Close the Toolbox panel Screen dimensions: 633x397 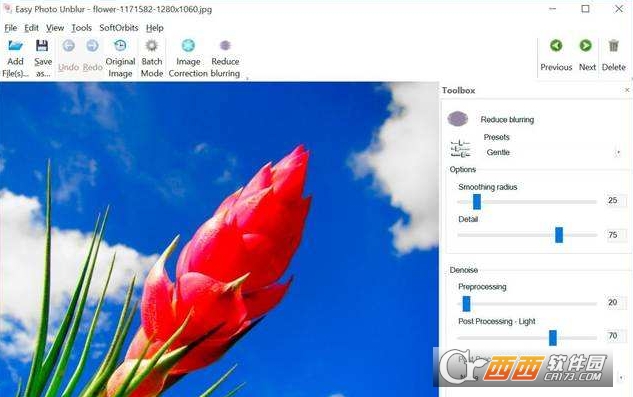click(627, 90)
